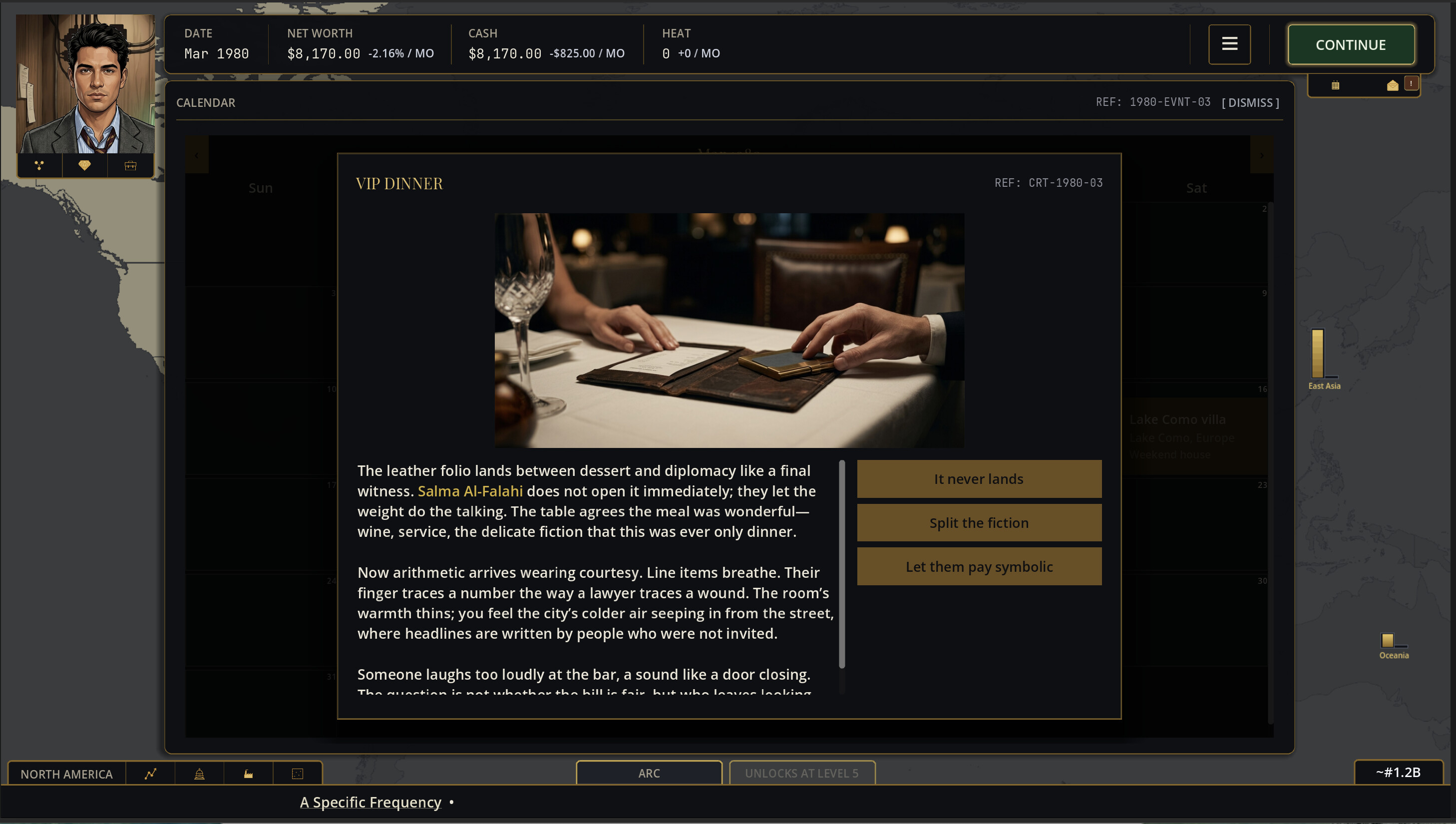Click 'REF: CRT-1980-03' text

[1048, 183]
